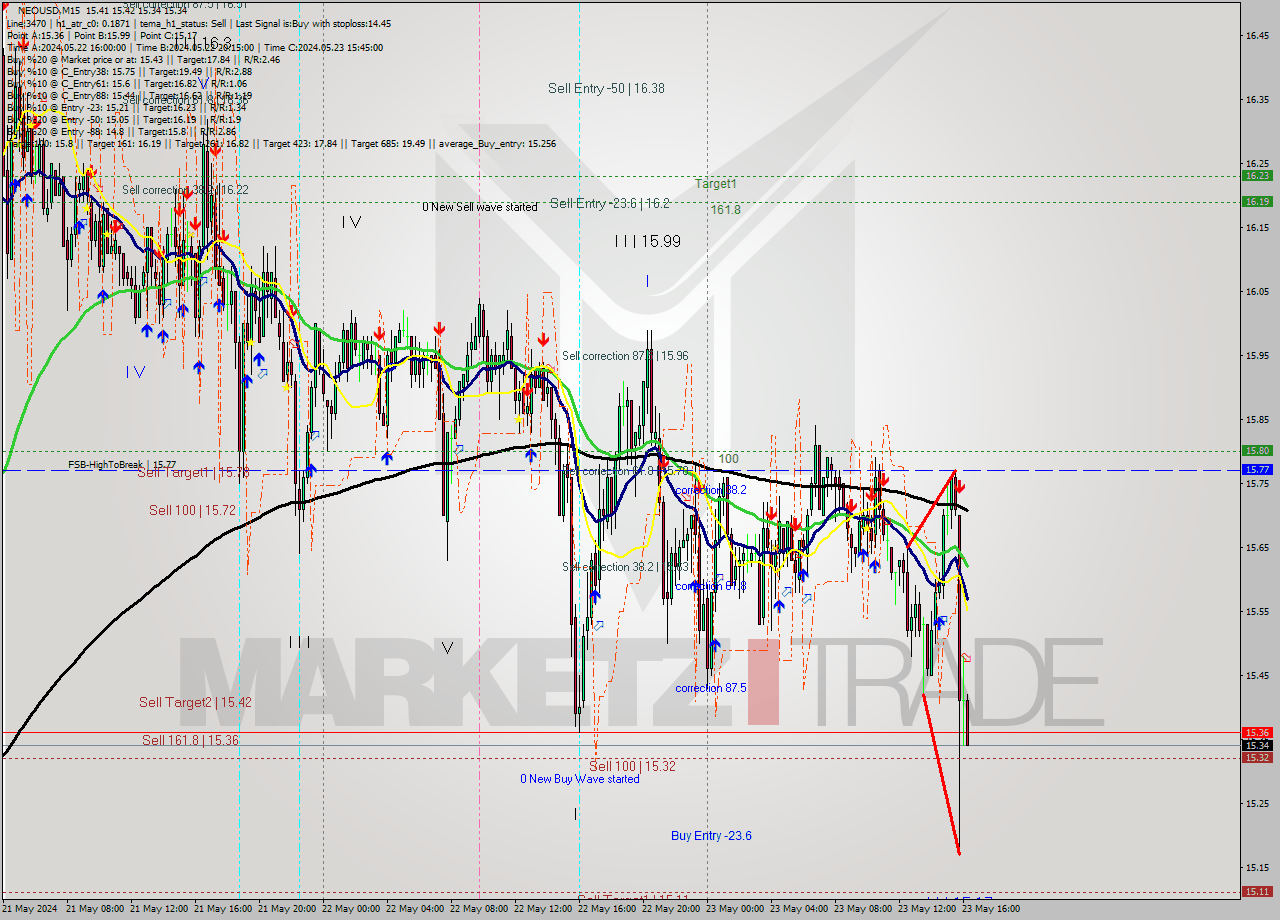The image size is (1280, 920).
Task: Click the '0 New Buy Wave started' label
Action: pos(580,779)
